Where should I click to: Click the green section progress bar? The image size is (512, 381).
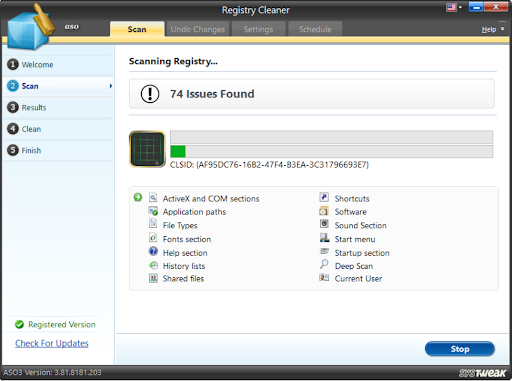click(x=331, y=151)
